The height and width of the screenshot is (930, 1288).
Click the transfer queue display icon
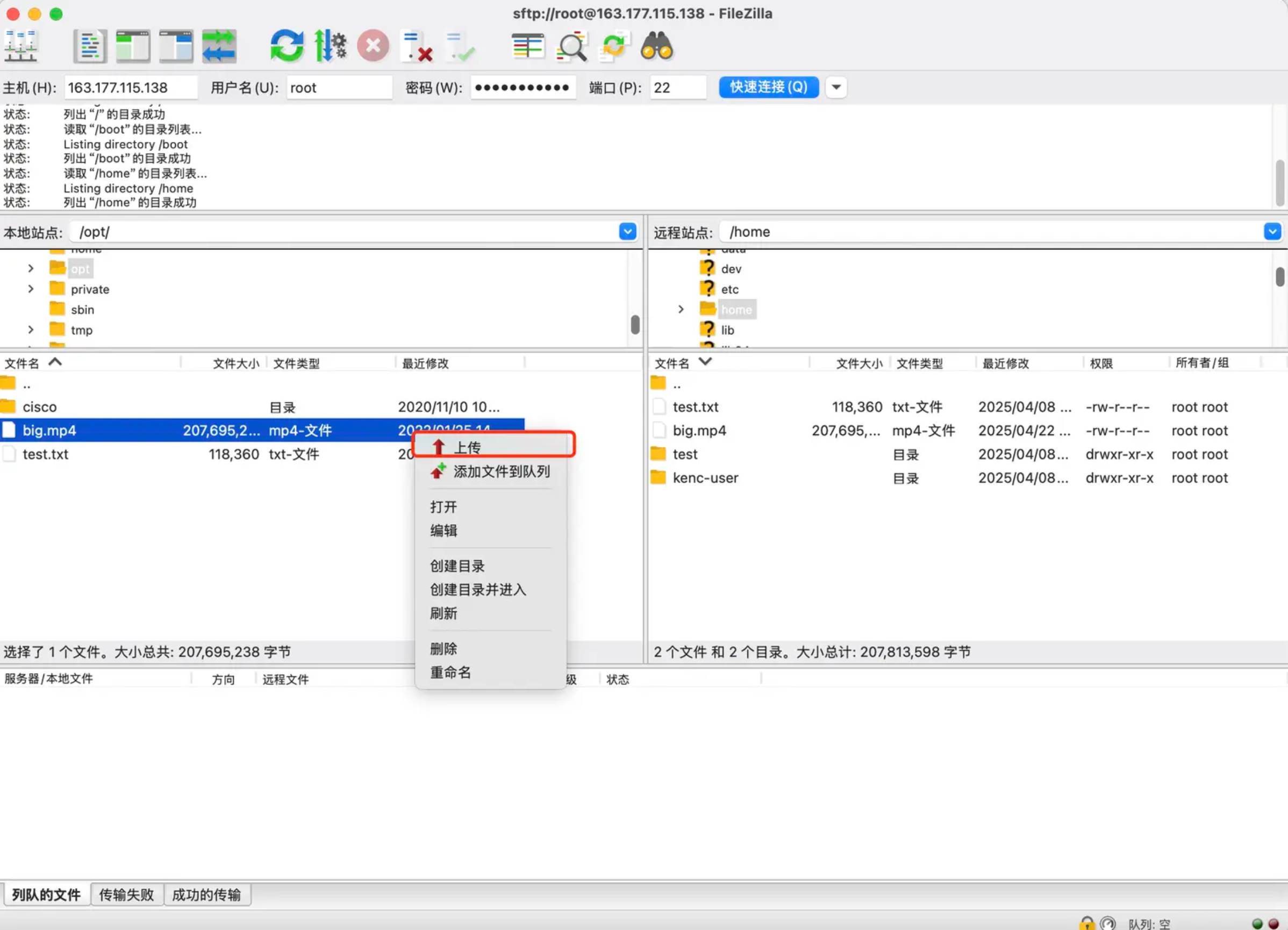click(219, 46)
